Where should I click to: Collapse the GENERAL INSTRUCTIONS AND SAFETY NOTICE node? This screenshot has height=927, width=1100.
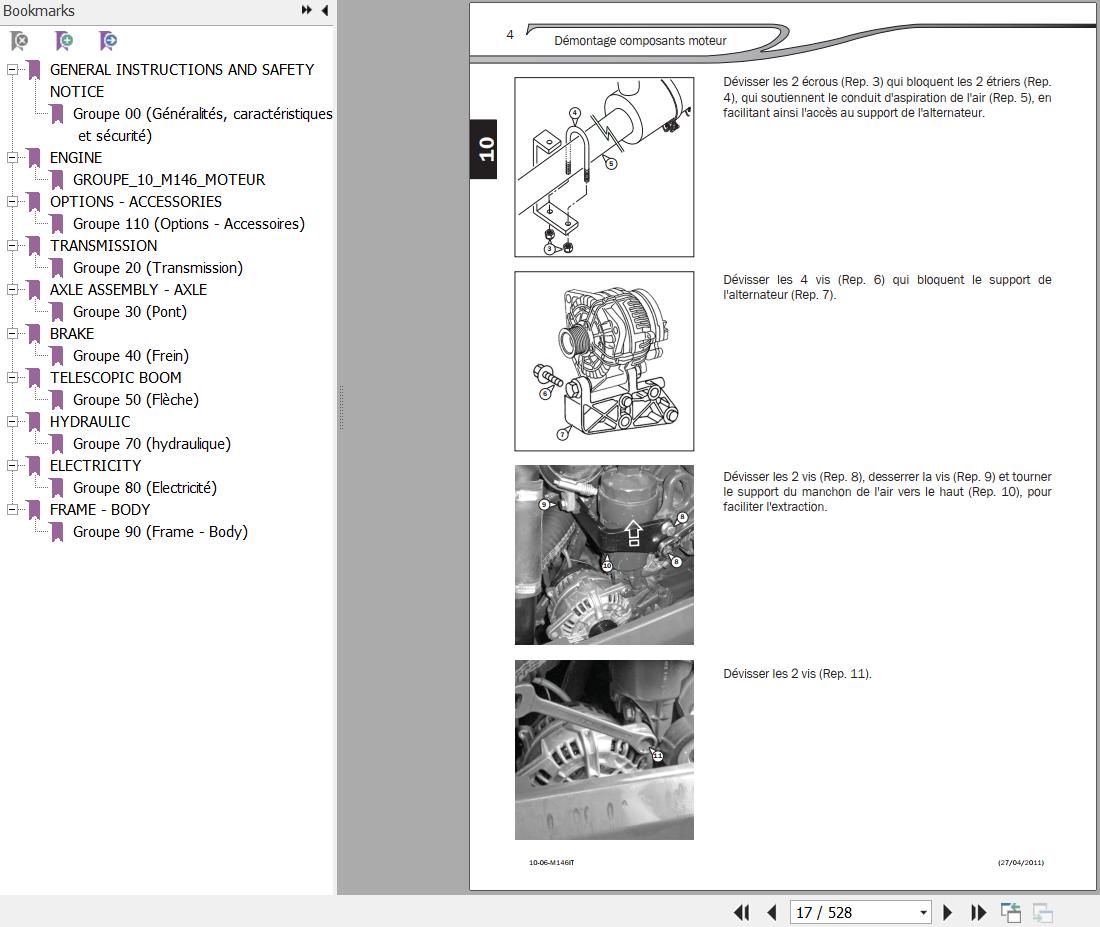click(13, 69)
